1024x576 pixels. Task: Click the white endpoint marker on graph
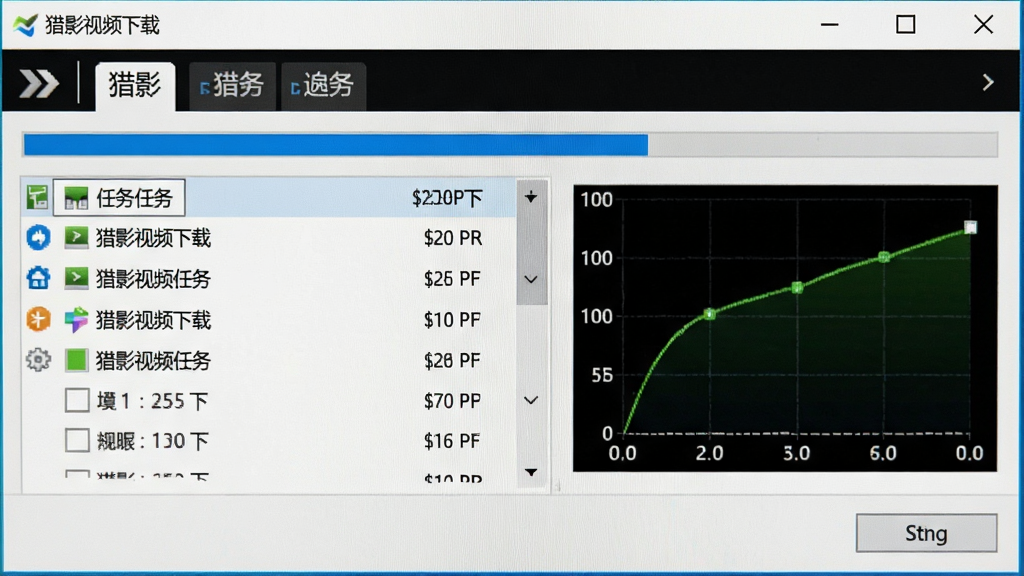970,227
